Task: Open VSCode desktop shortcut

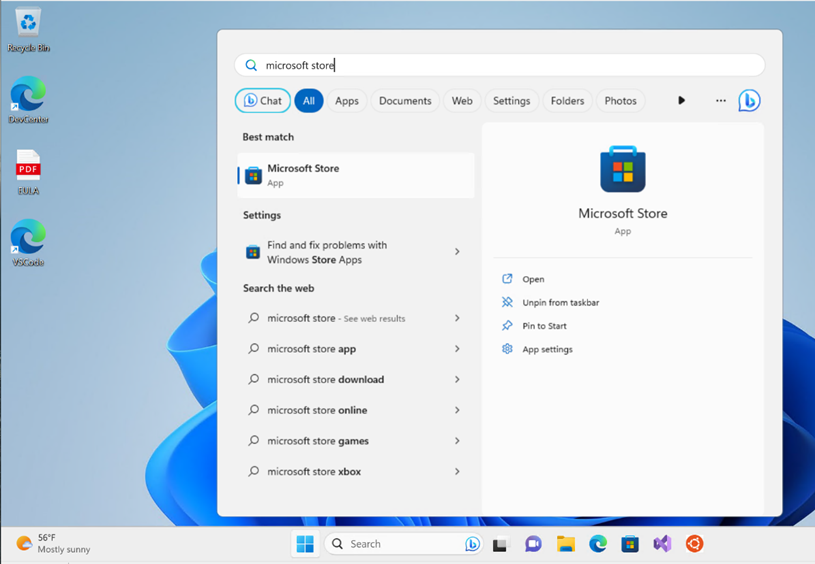Action: pos(28,243)
